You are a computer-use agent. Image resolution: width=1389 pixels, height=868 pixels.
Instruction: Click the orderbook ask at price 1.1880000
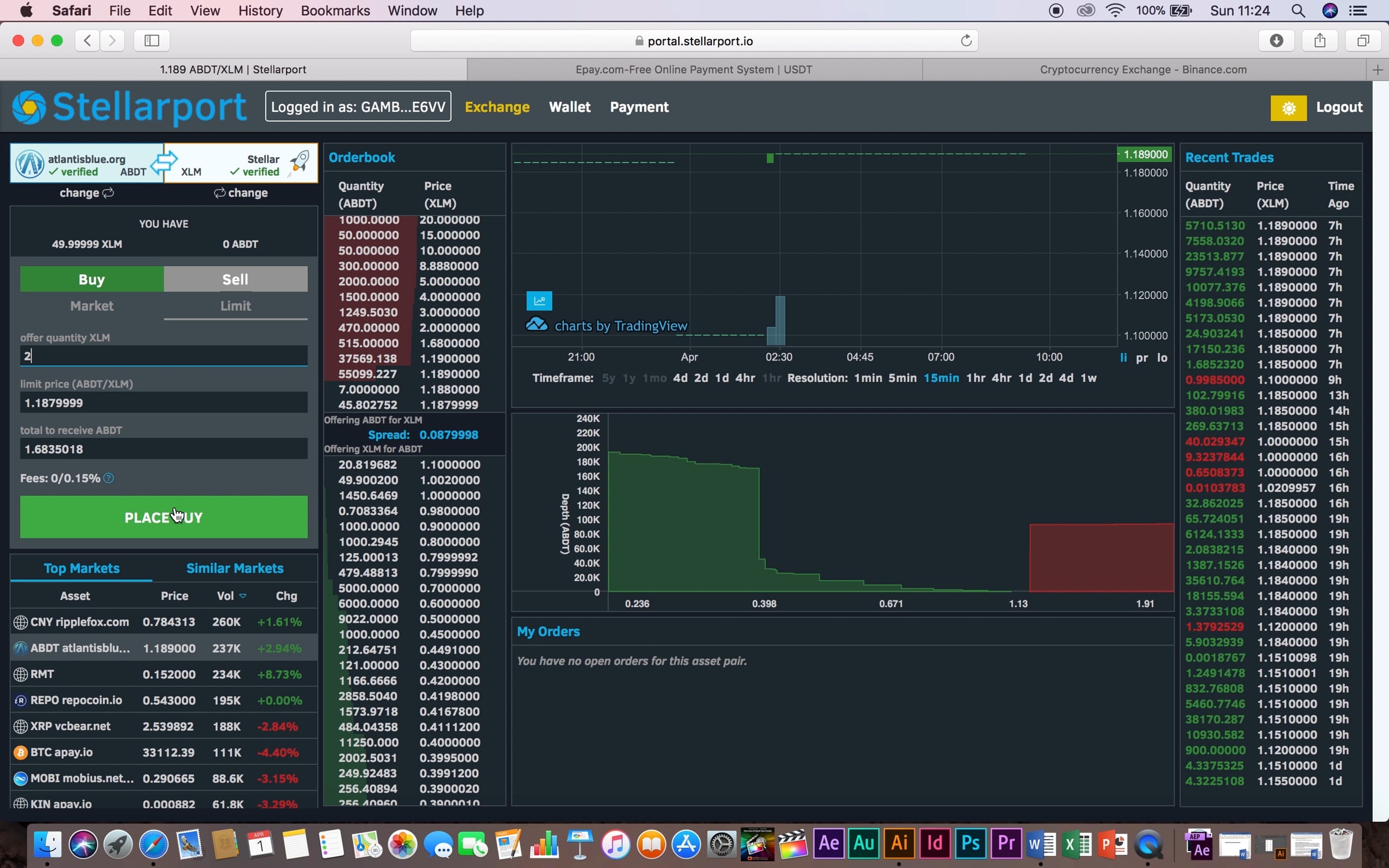414,389
